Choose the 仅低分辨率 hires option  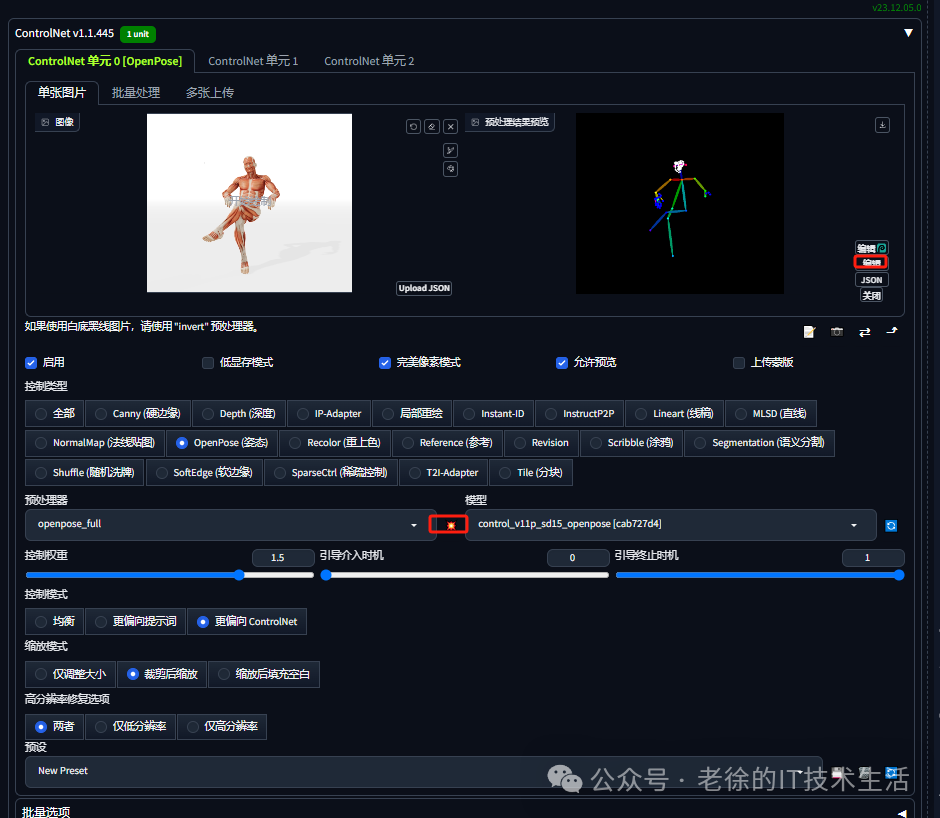[x=131, y=726]
